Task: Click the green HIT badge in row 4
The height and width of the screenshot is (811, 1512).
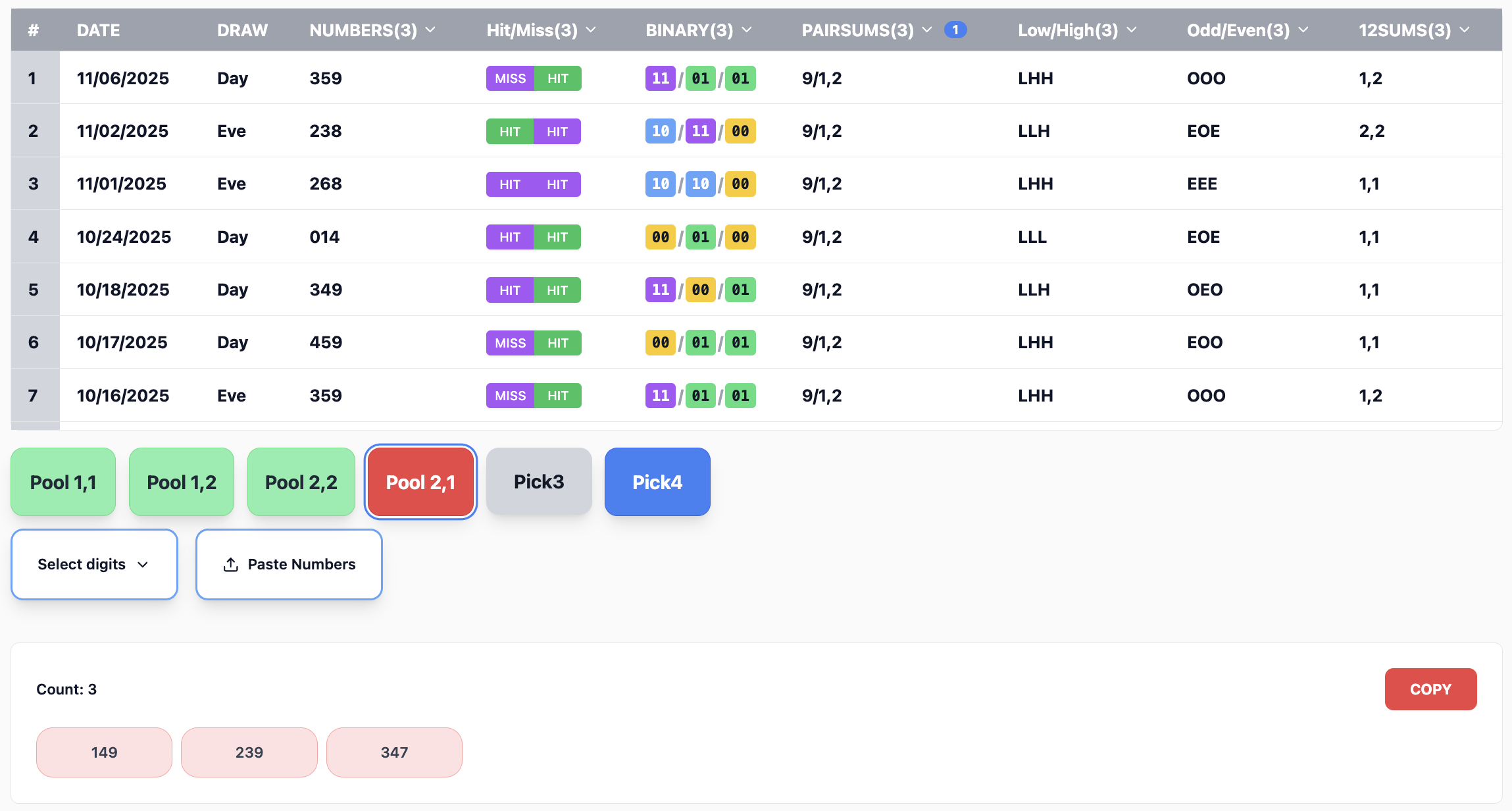Action: [557, 237]
